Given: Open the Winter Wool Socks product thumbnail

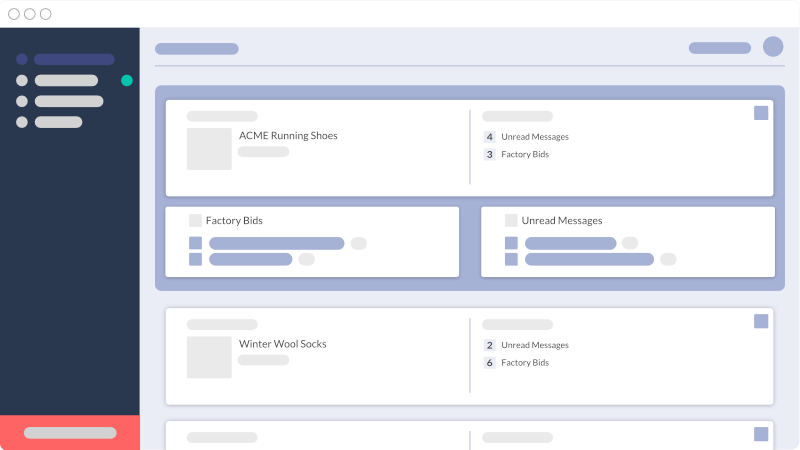Looking at the screenshot, I should tap(209, 357).
